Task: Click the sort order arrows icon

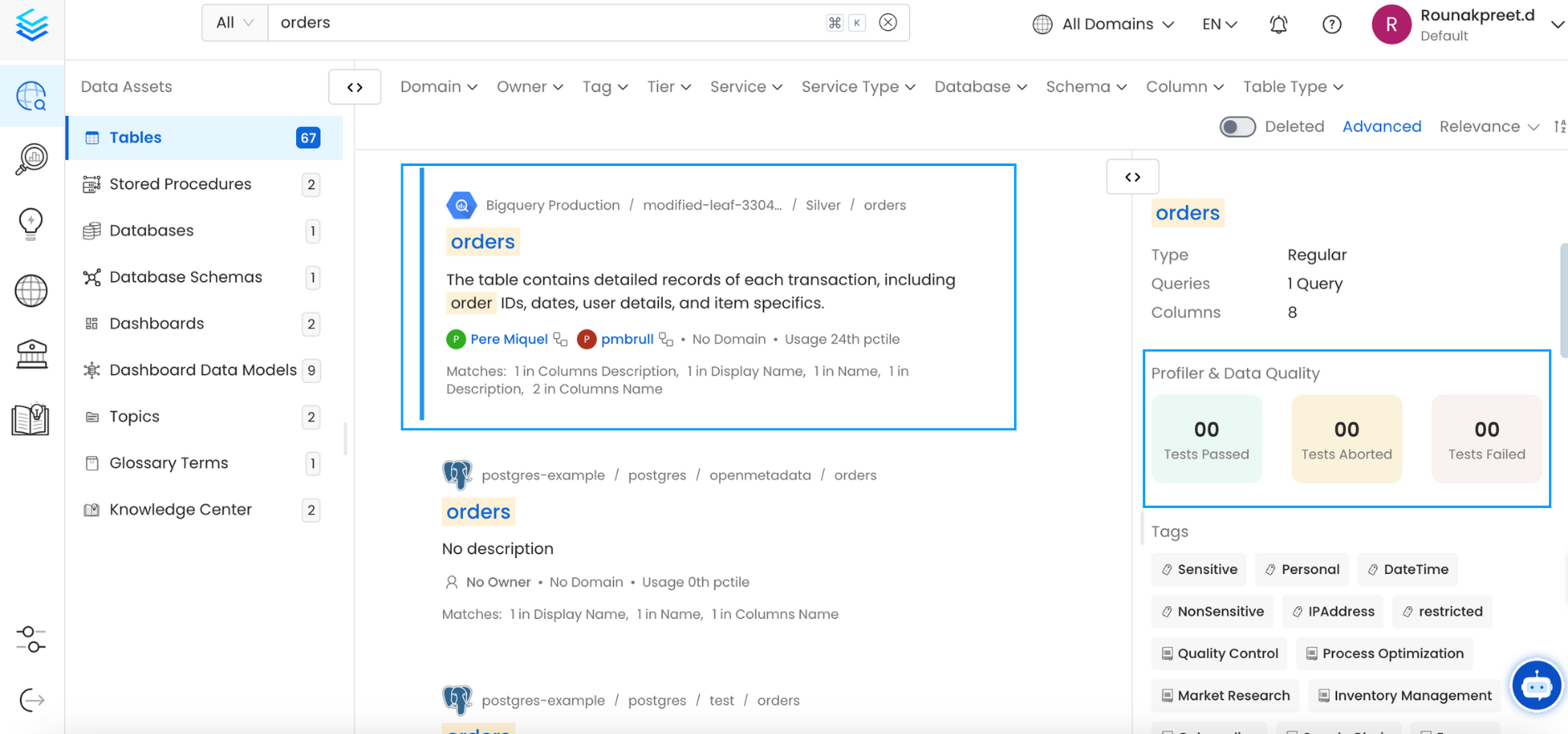Action: [x=1560, y=127]
